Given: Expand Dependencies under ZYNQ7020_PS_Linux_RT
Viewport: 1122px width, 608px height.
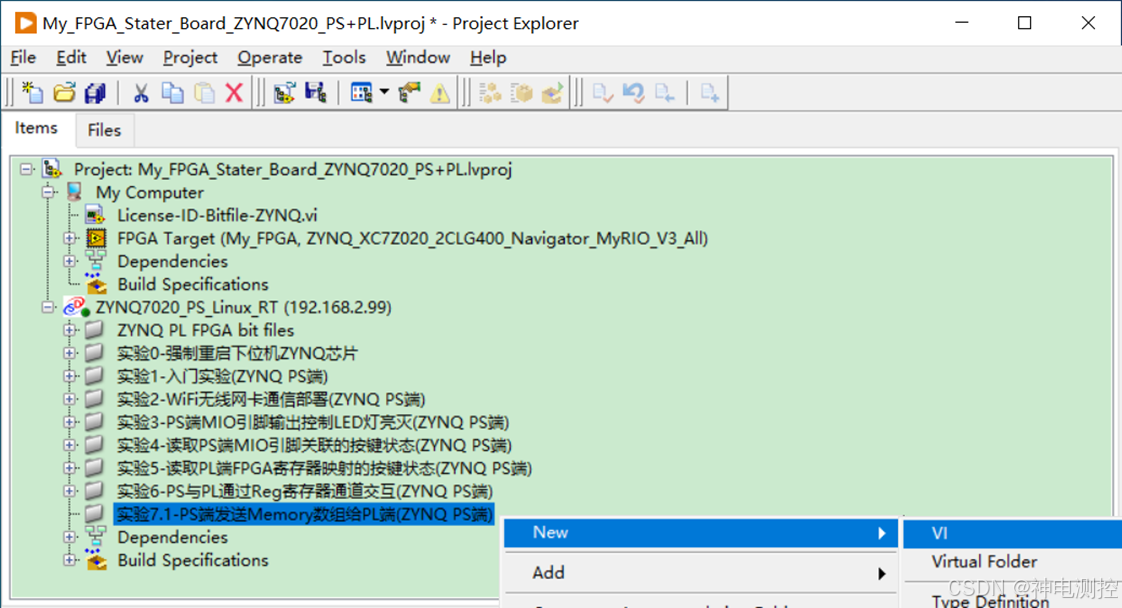Looking at the screenshot, I should [x=69, y=537].
